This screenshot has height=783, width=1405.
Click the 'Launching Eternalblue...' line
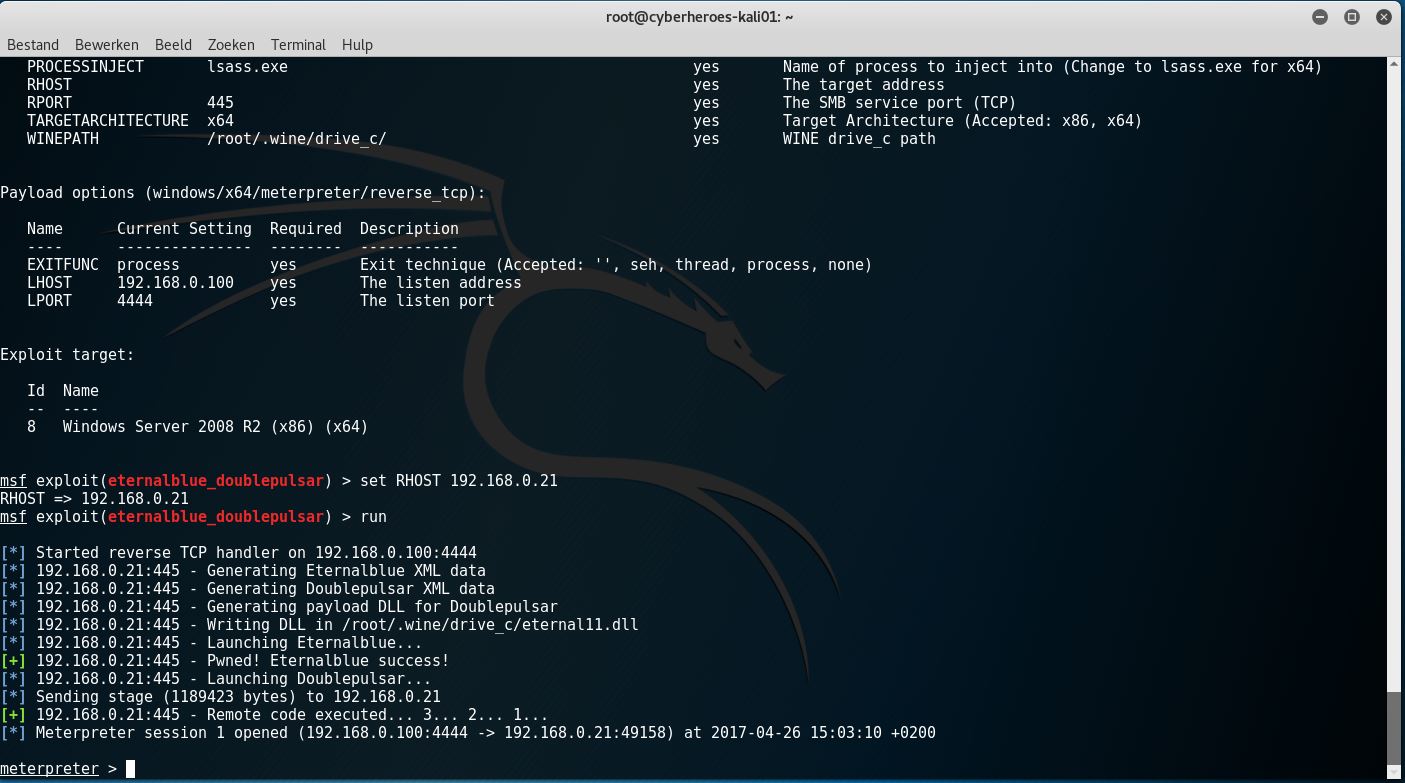(211, 643)
